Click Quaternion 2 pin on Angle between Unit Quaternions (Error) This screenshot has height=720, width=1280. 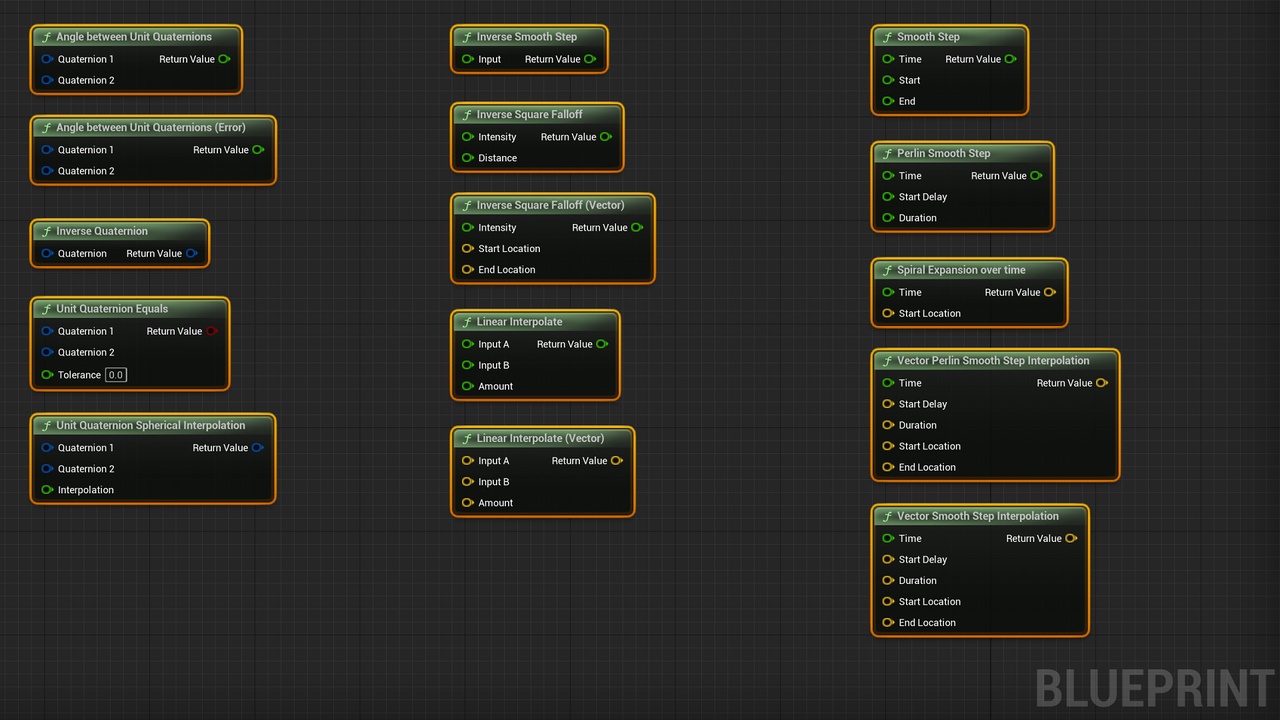(47, 171)
